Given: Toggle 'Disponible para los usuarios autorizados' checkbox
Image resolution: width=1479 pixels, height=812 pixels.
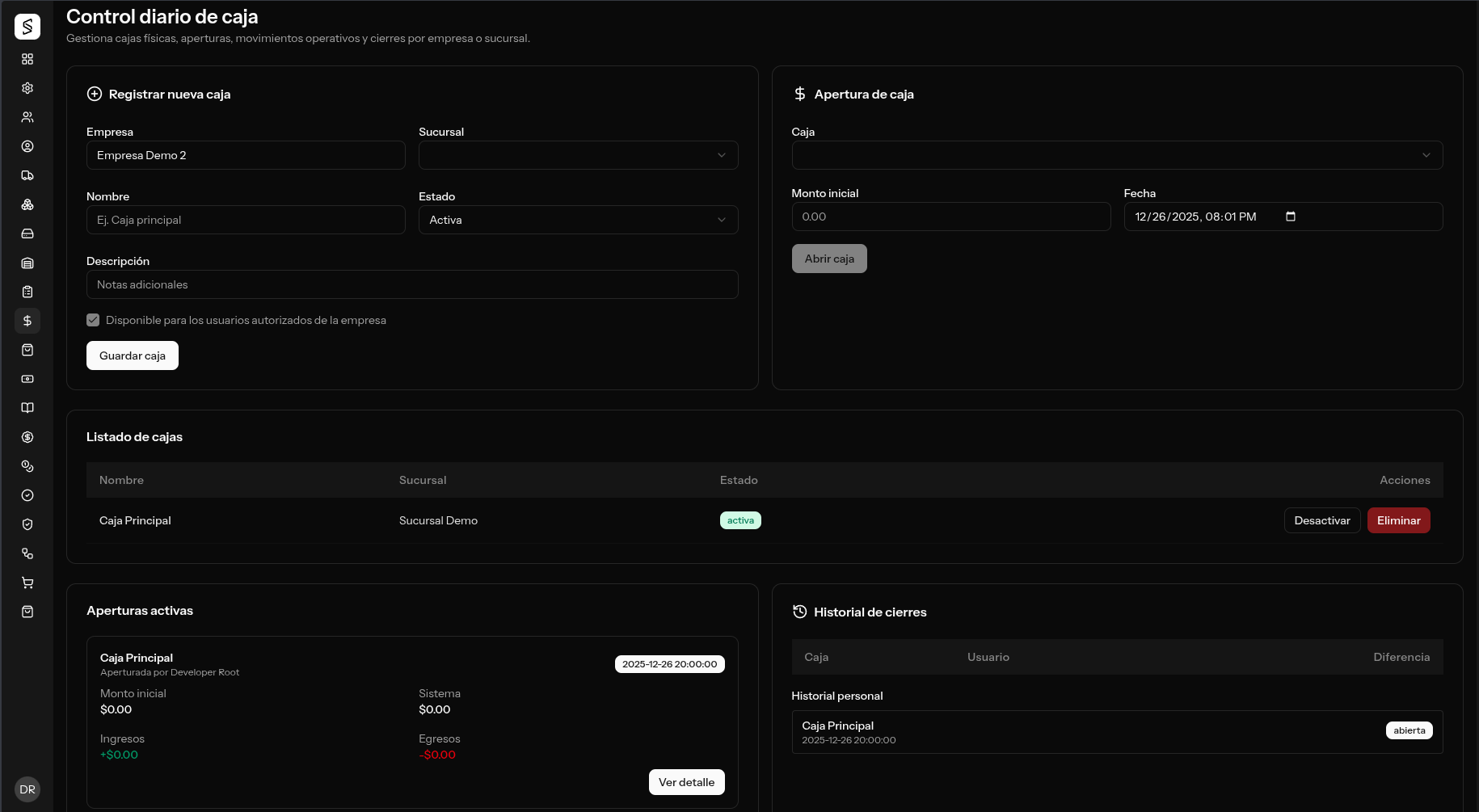Looking at the screenshot, I should point(93,320).
